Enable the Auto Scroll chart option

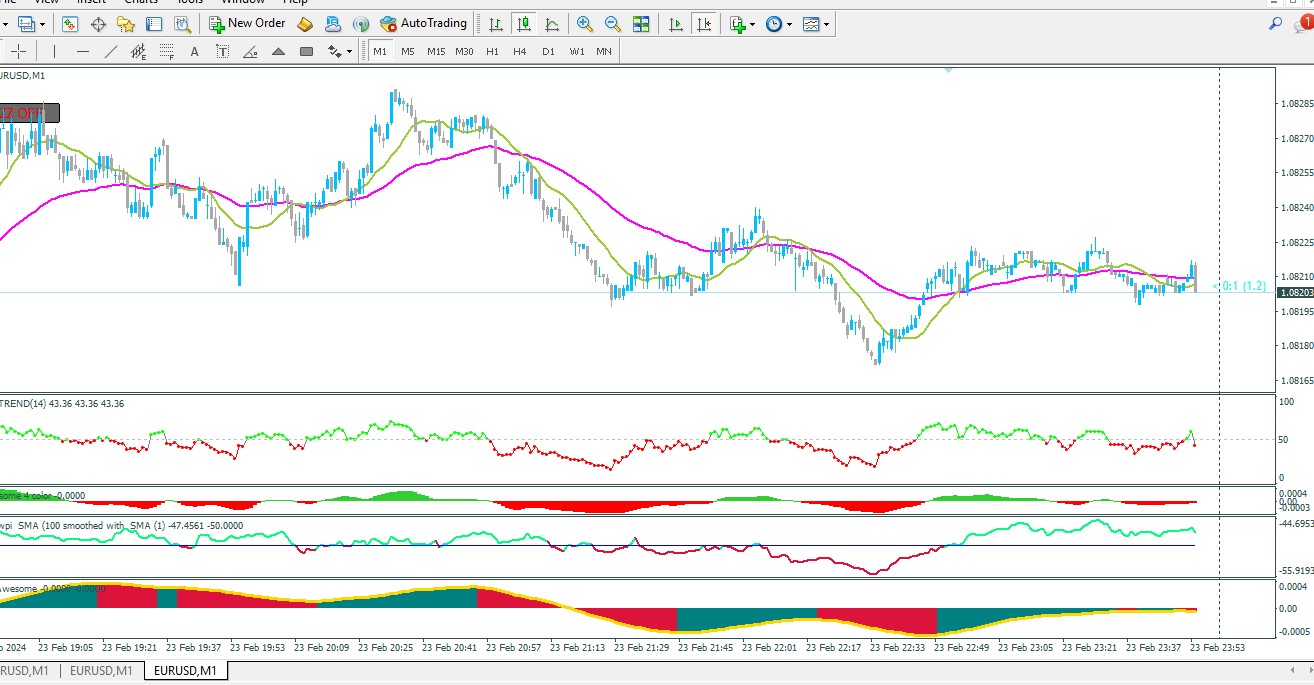(x=676, y=24)
